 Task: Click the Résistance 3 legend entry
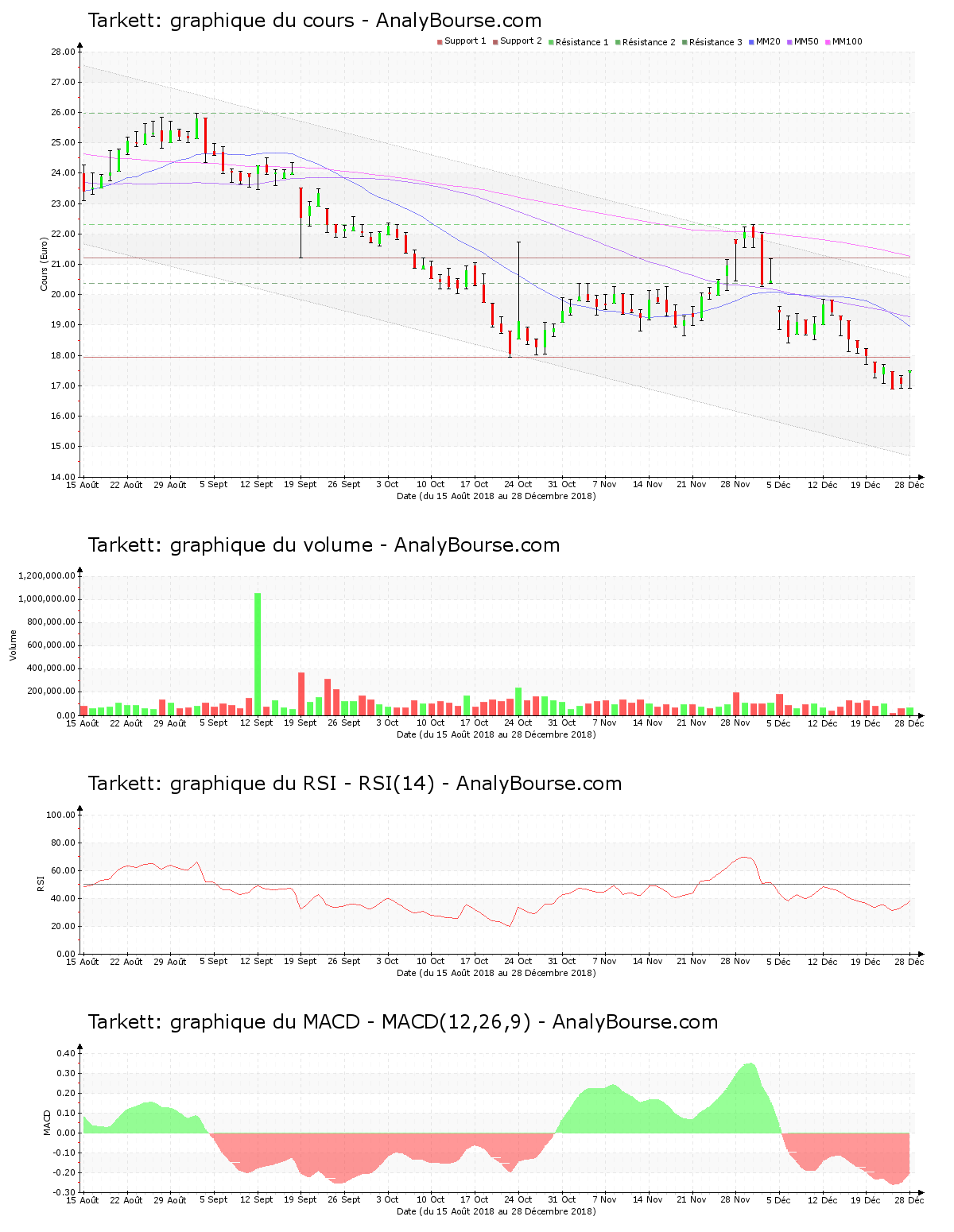(x=712, y=41)
